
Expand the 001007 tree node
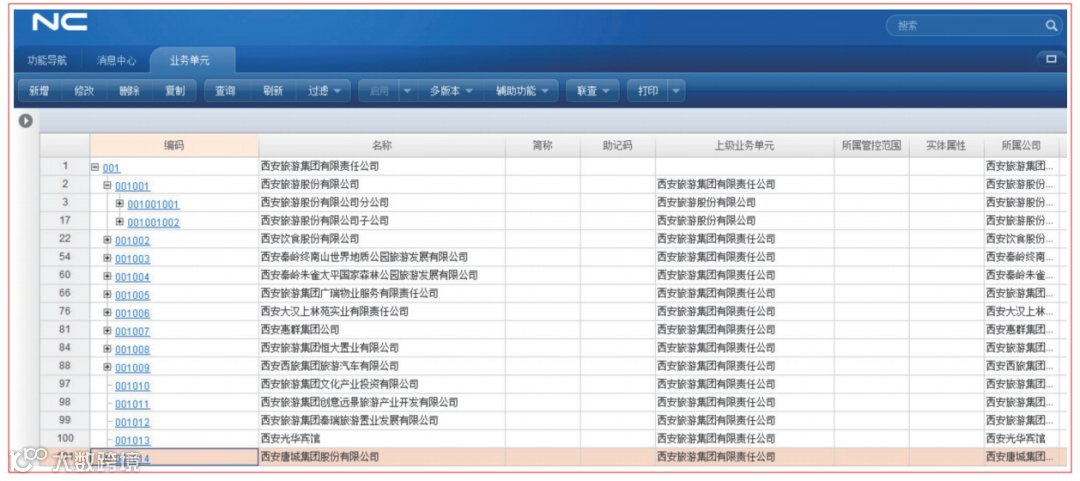(107, 331)
